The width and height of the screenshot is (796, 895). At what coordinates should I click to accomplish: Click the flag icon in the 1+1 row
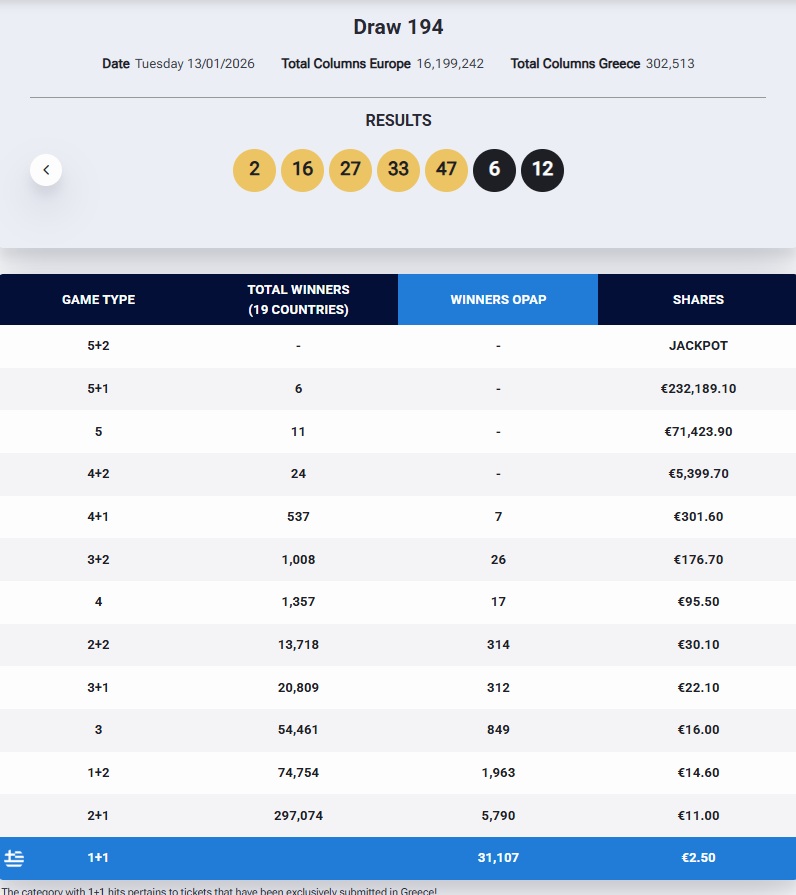15,858
